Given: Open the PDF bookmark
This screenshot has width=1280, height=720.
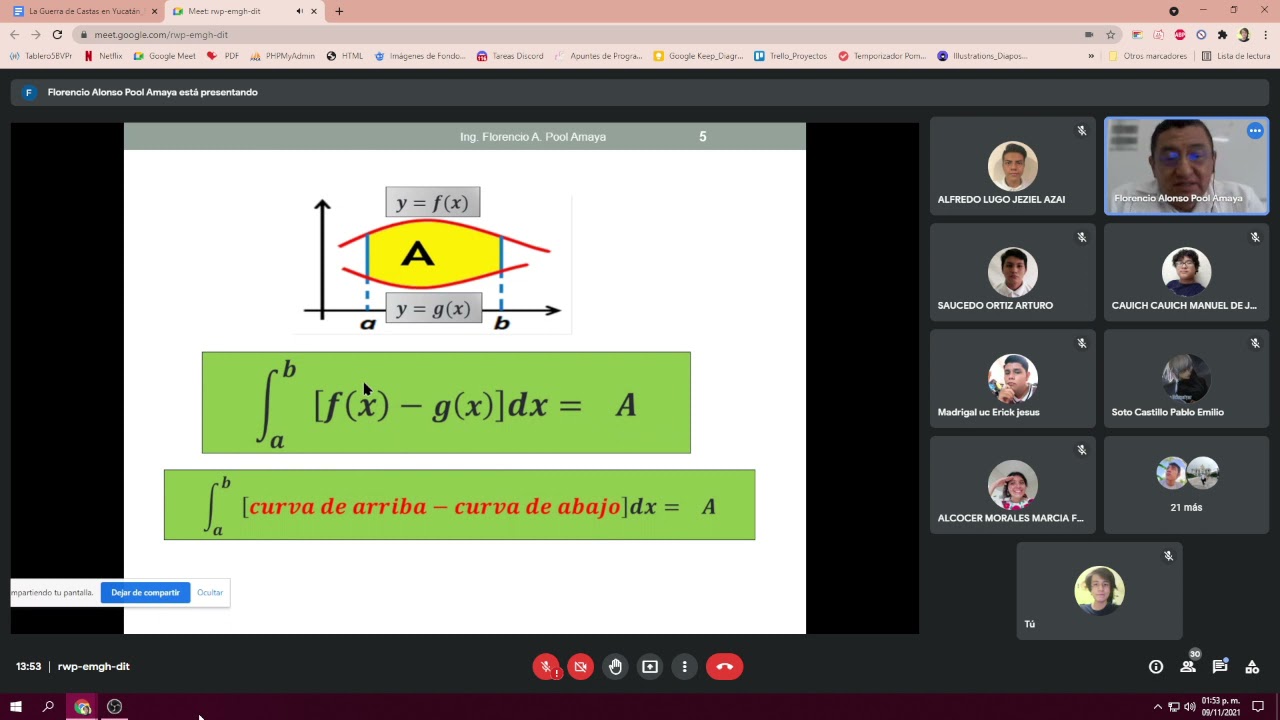Looking at the screenshot, I should tap(223, 56).
